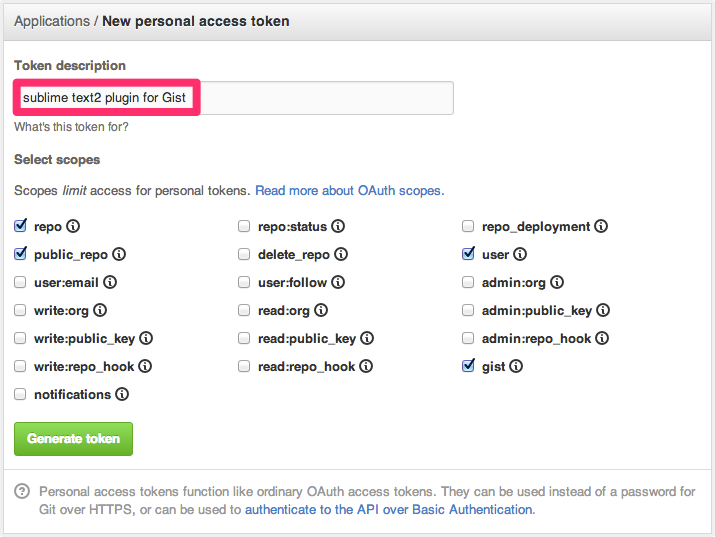Image resolution: width=715 pixels, height=537 pixels.
Task: Disable the gist scope checkbox
Action: pos(468,367)
